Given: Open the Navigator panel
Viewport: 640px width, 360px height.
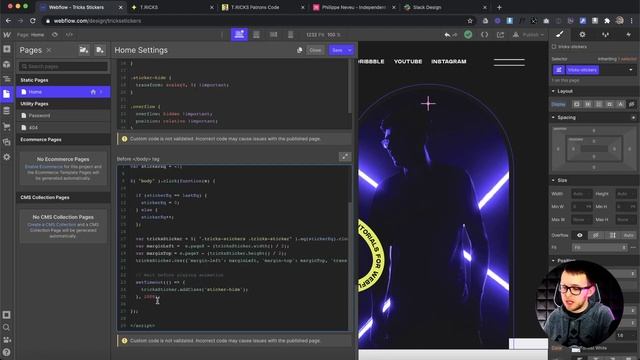Looking at the screenshot, I should point(7,79).
